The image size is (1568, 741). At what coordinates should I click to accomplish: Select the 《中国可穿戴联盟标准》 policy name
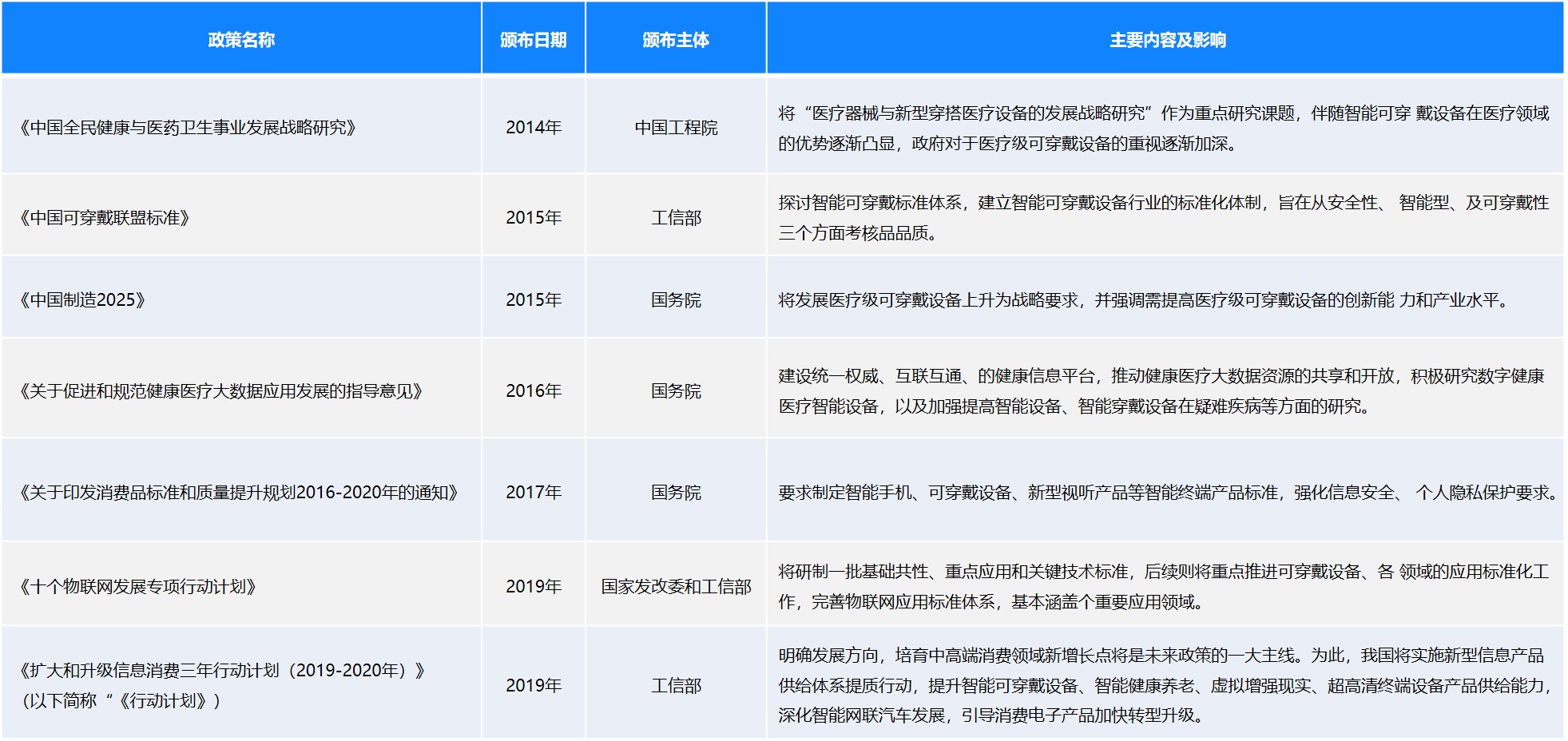[x=105, y=218]
